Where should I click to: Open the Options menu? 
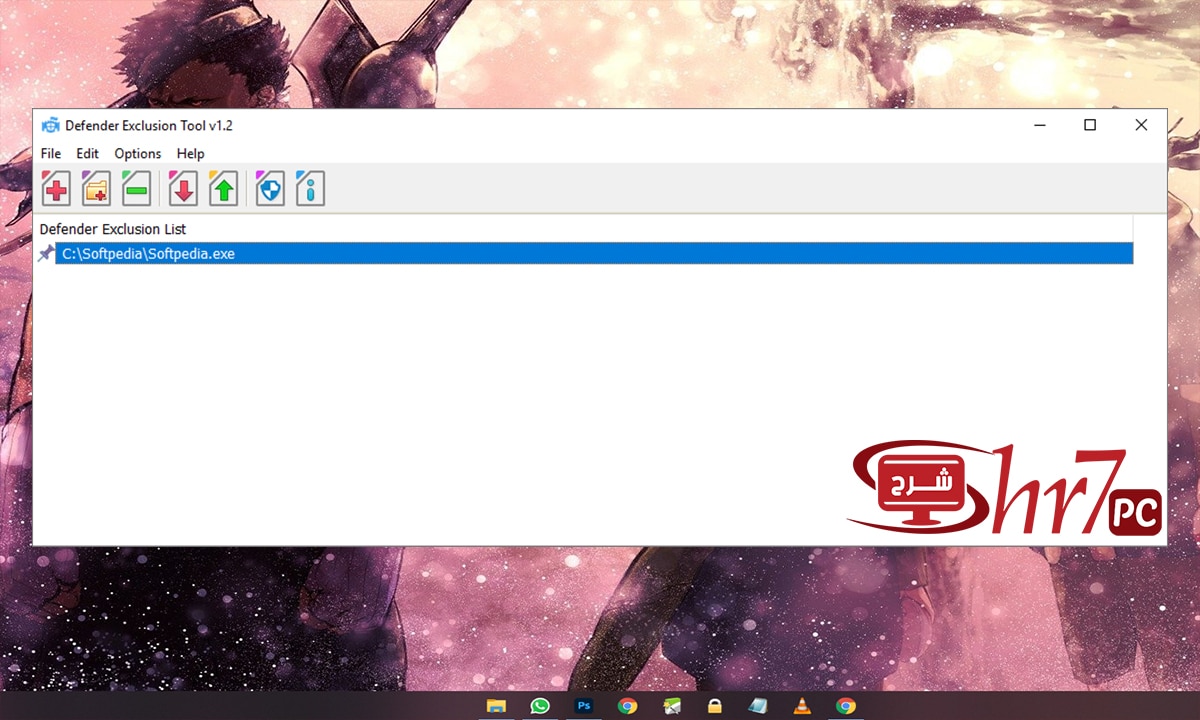pyautogui.click(x=137, y=154)
